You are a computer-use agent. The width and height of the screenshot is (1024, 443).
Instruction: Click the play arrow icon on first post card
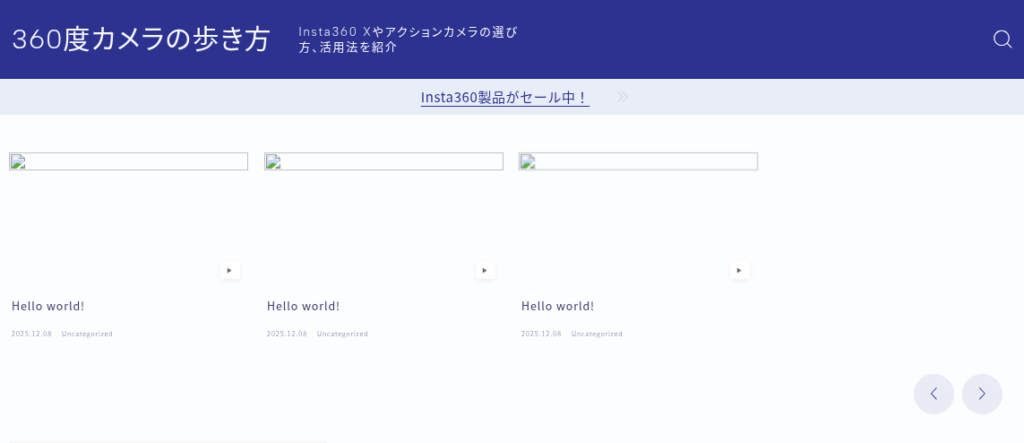click(x=230, y=270)
